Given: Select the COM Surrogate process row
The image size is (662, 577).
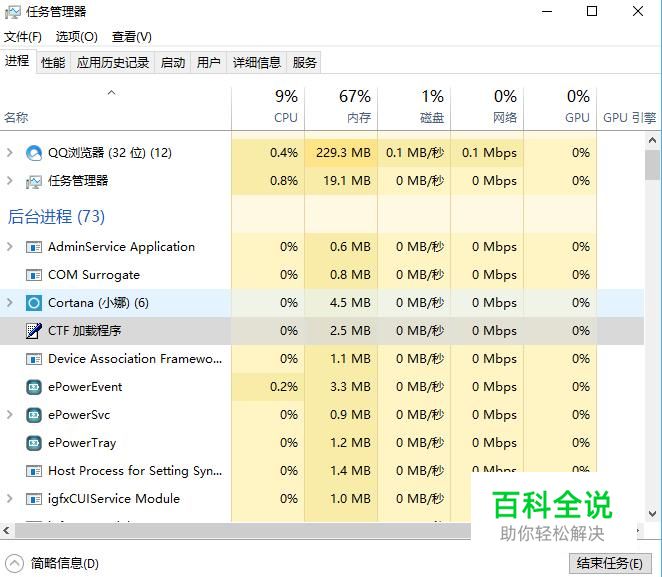Looking at the screenshot, I should point(322,275).
